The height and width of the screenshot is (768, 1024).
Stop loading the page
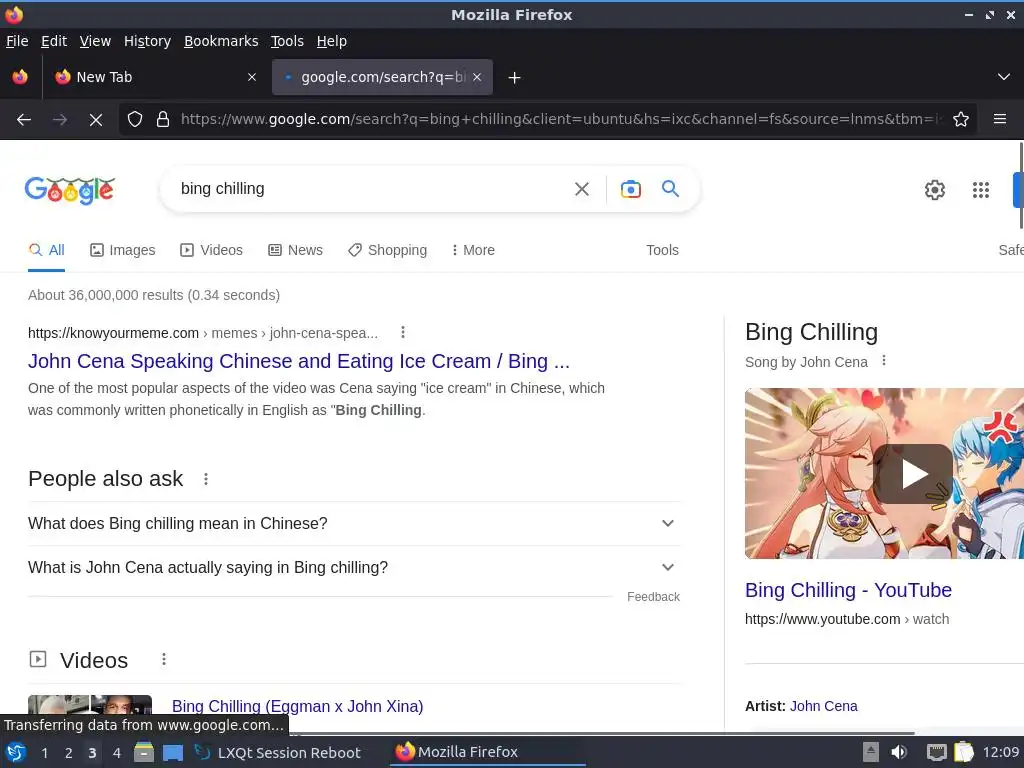[95, 120]
